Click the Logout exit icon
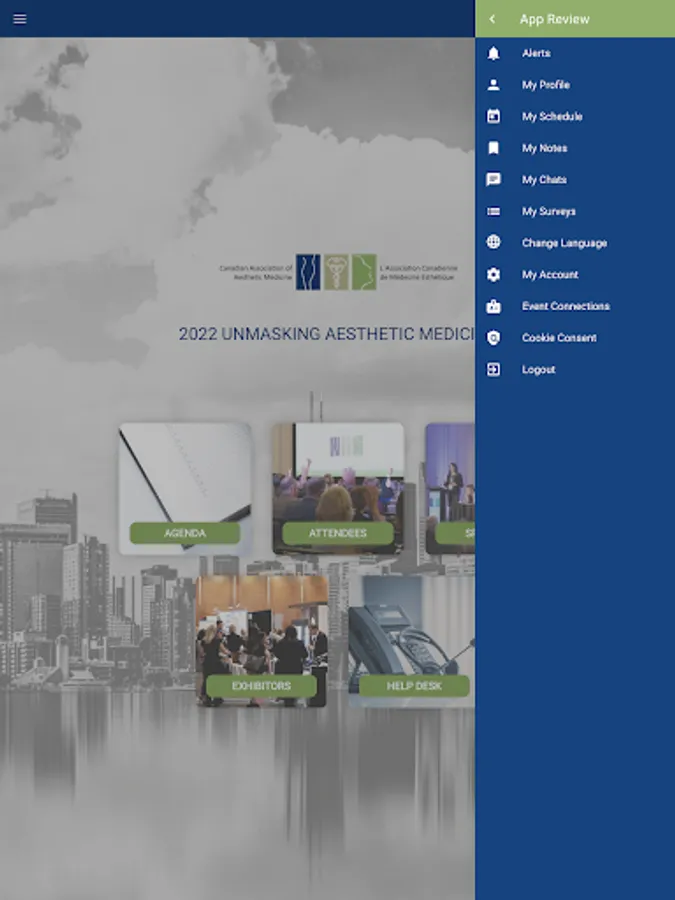Image resolution: width=675 pixels, height=900 pixels. (x=494, y=369)
